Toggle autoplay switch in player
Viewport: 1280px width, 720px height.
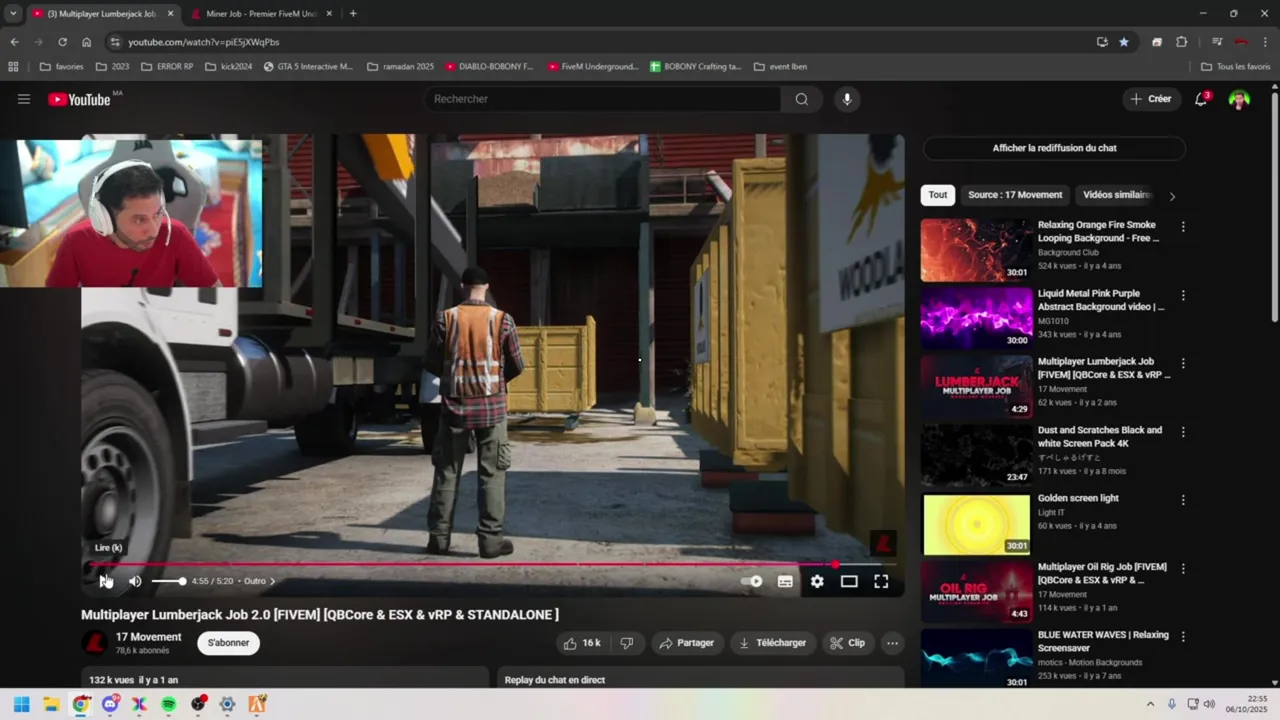[752, 581]
